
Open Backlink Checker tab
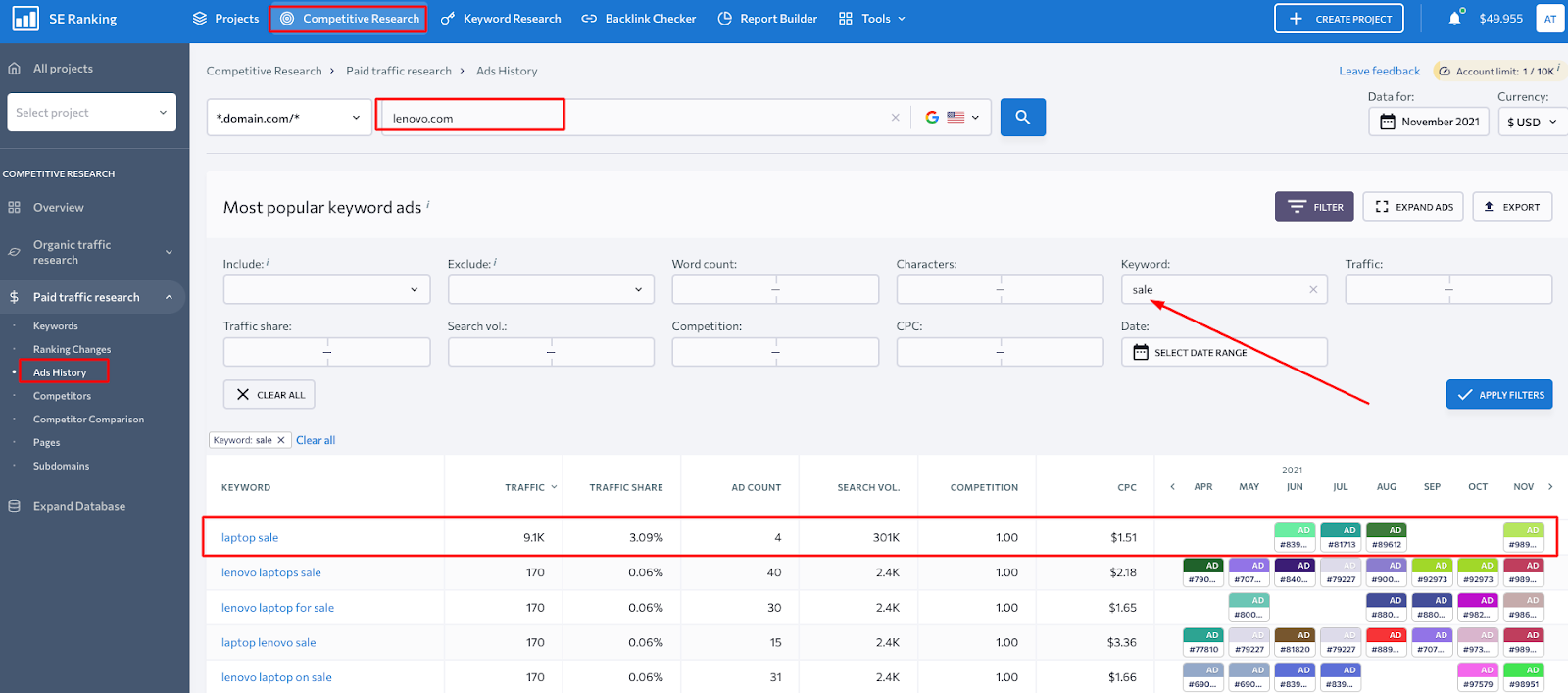pyautogui.click(x=639, y=19)
